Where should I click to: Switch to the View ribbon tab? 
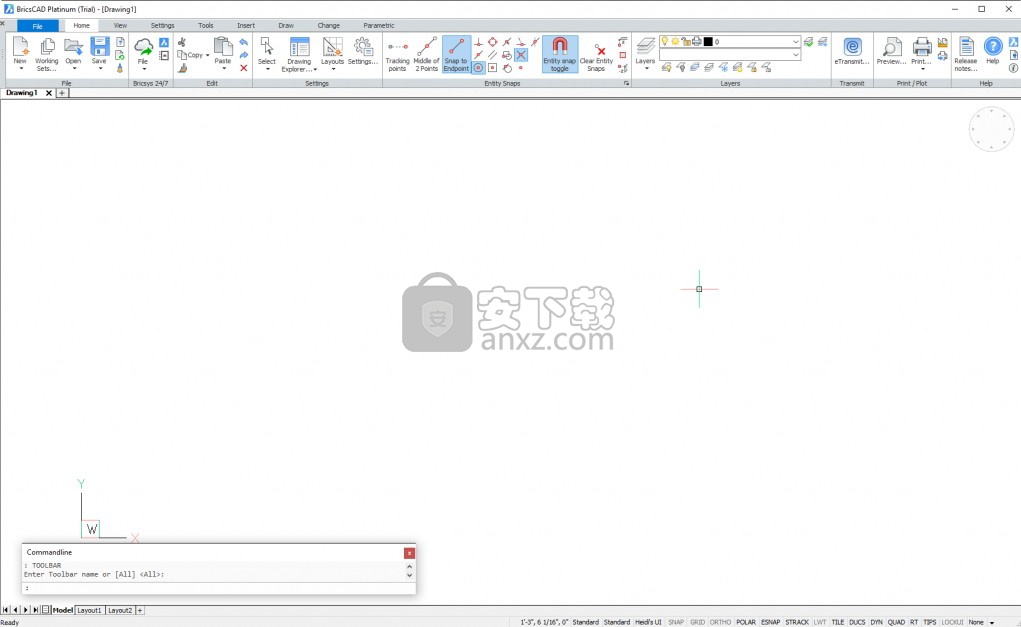point(120,25)
